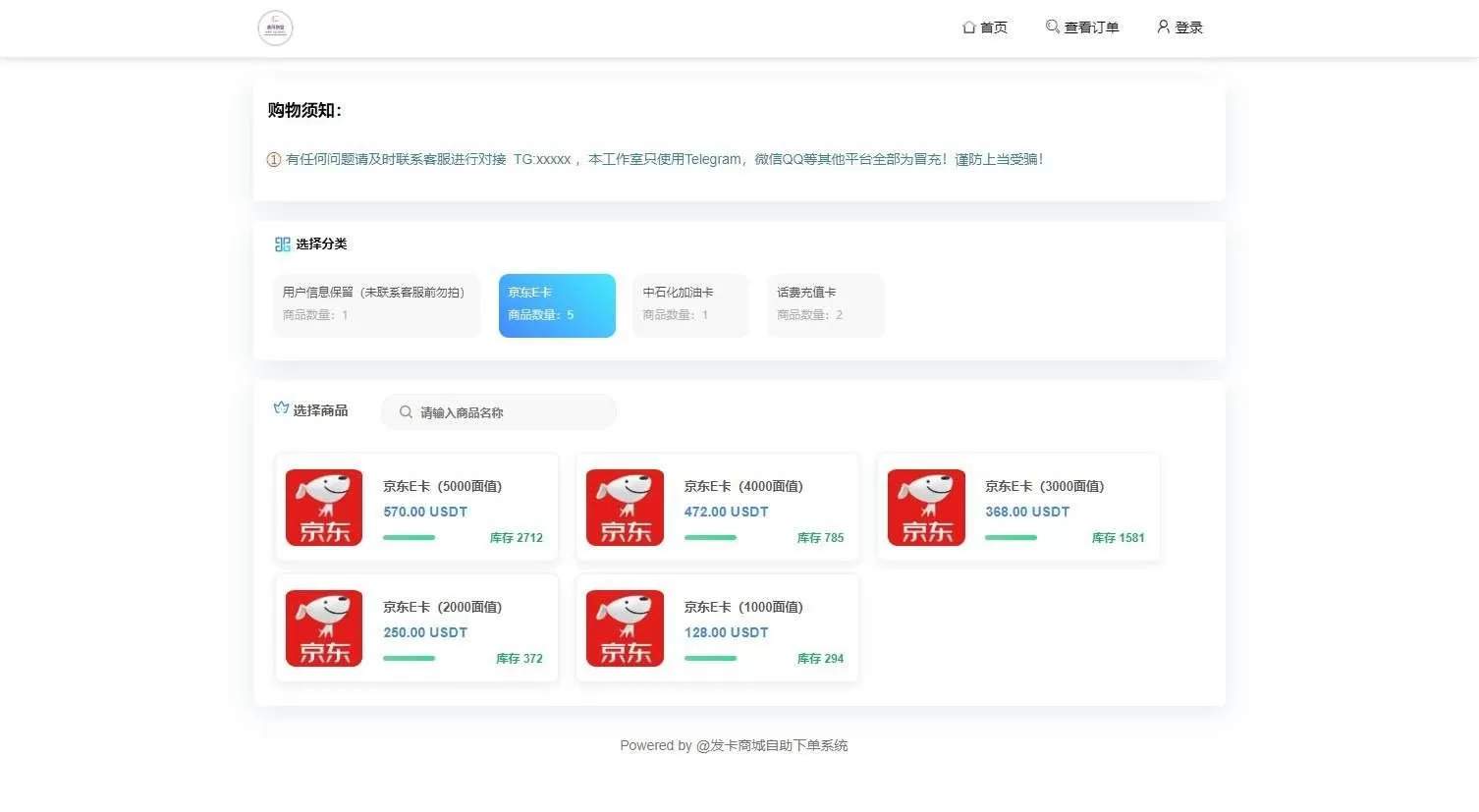Select the 用户信息保留 category
Screen dimensions: 1479x812
[x=377, y=305]
